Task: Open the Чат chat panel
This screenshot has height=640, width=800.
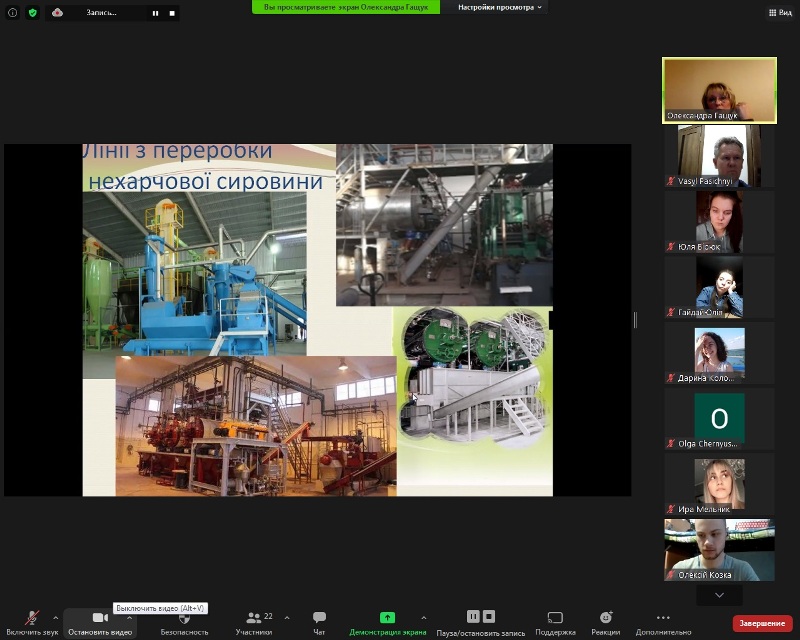Action: point(319,618)
